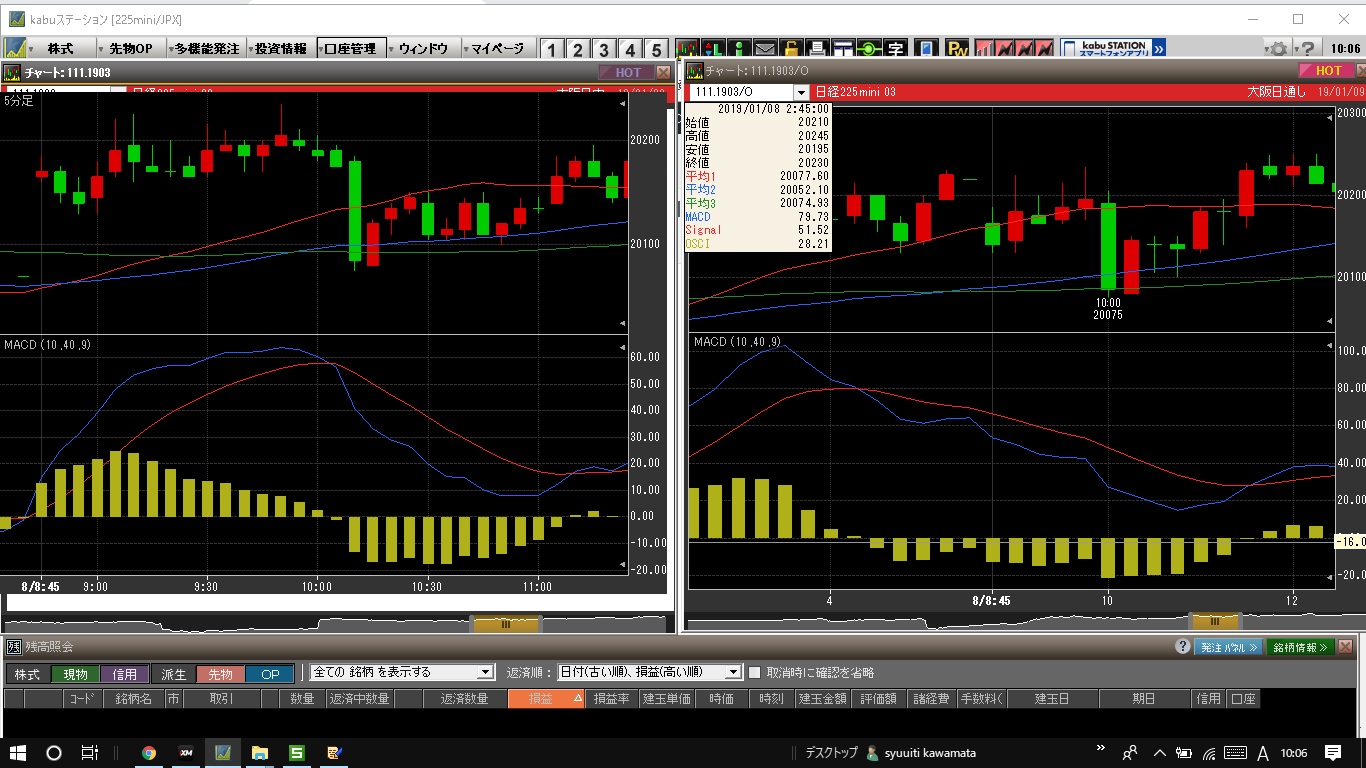The width and height of the screenshot is (1366, 768).
Task: Click the 評価額 column header
Action: tap(878, 699)
